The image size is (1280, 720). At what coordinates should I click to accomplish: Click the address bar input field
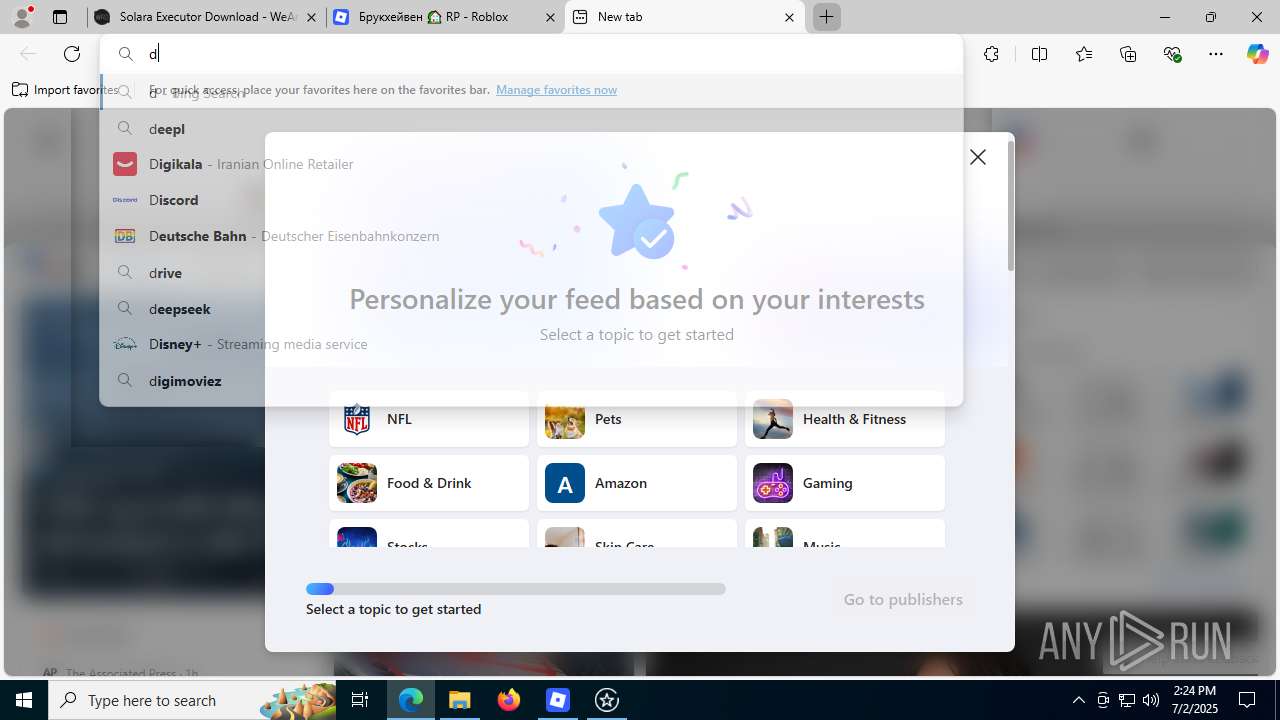[531, 54]
